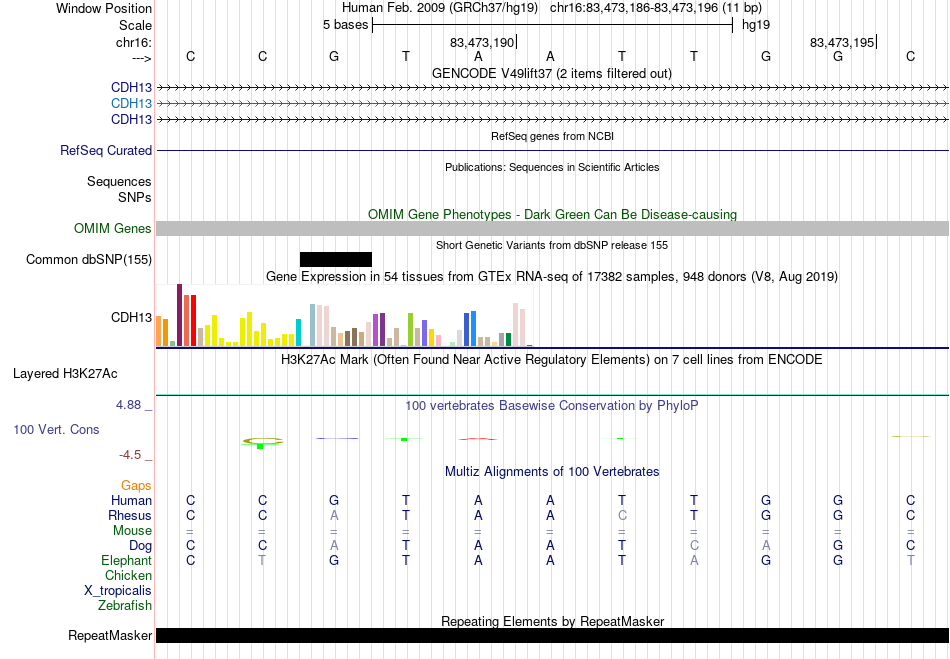Click the Elephant species label
The width and height of the screenshot is (950, 659).
pyautogui.click(x=127, y=560)
